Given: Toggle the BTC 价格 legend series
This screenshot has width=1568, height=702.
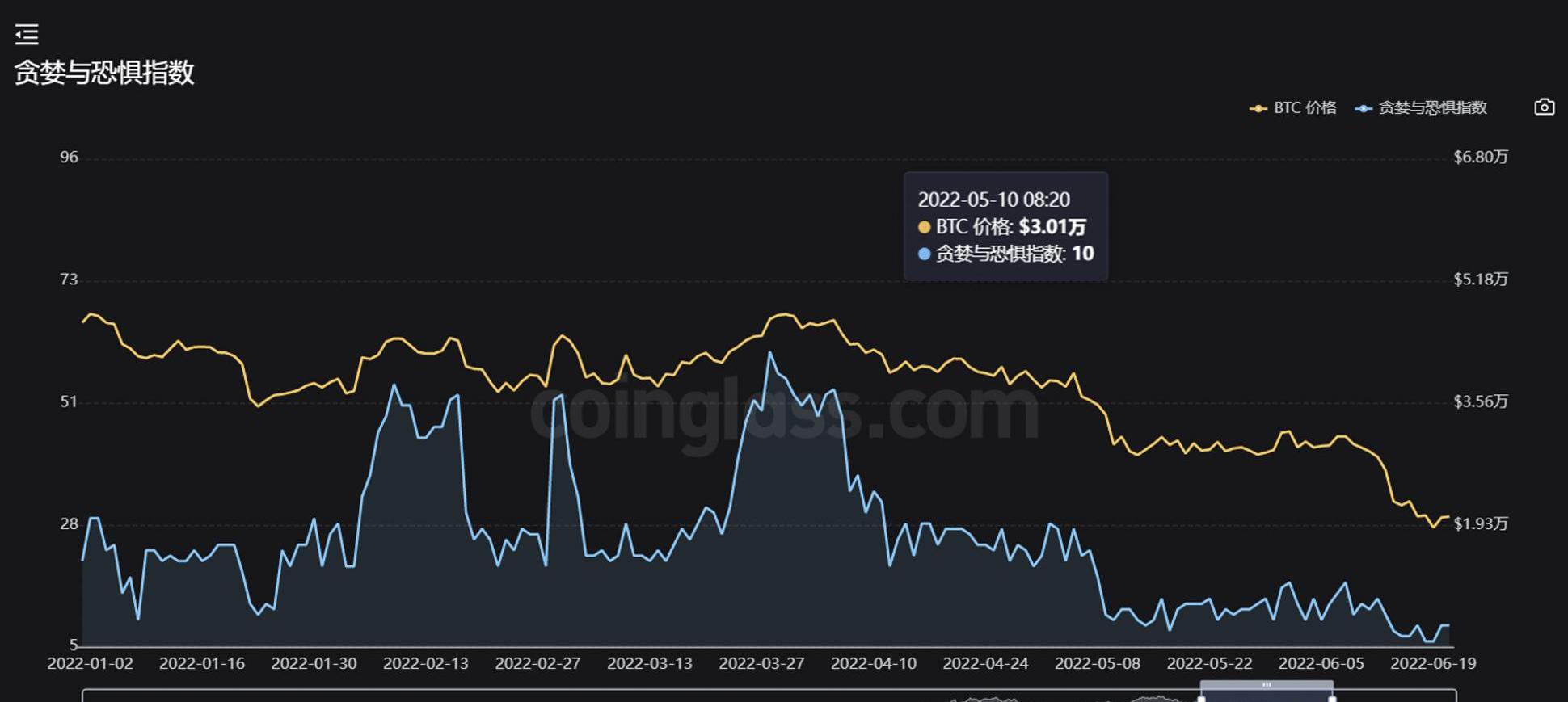Looking at the screenshot, I should click(1293, 108).
